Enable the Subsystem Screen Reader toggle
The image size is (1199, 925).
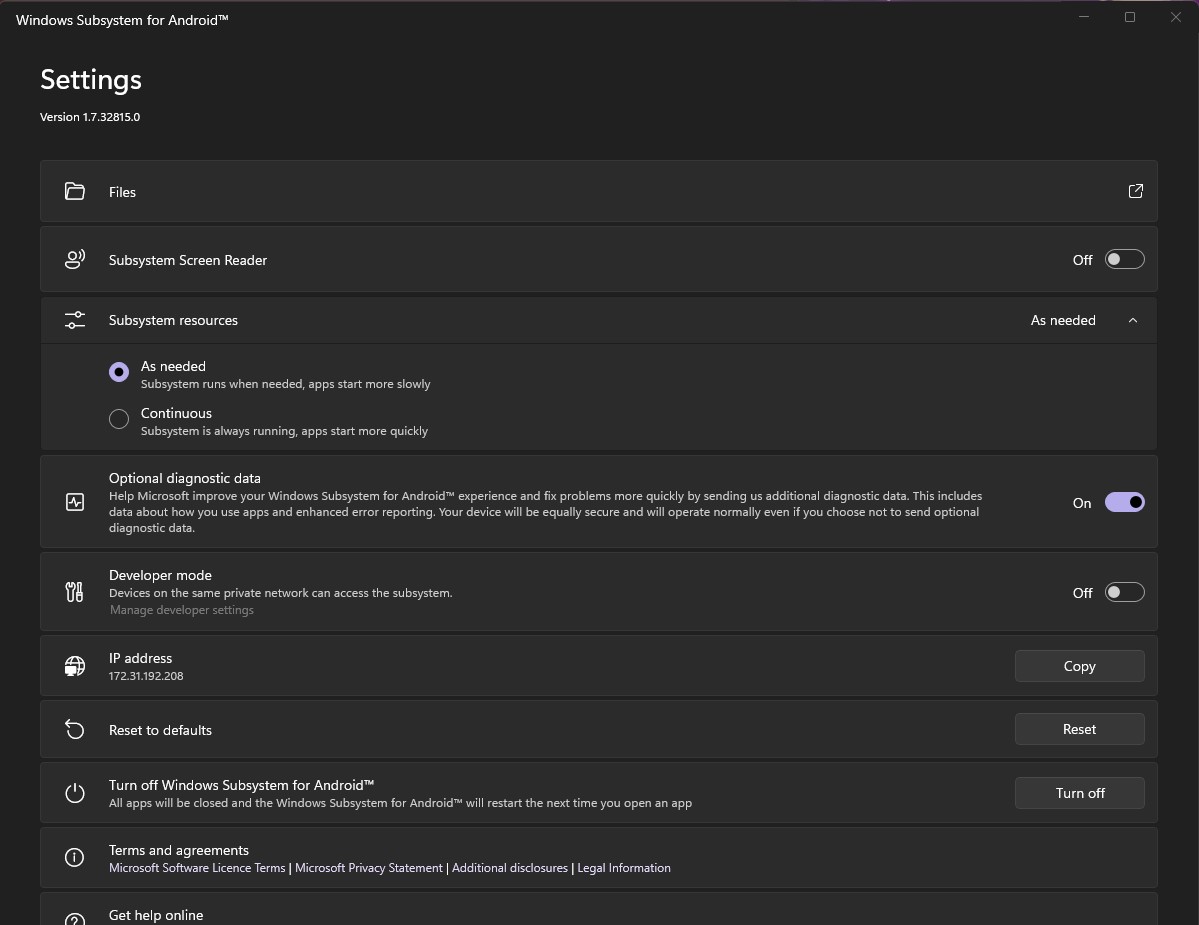1124,260
